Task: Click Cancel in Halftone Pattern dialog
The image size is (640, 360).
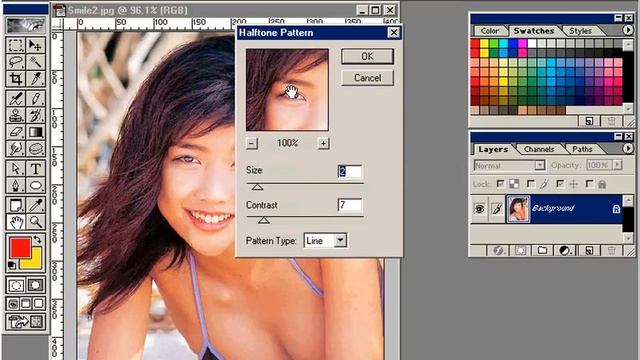Action: click(x=367, y=78)
